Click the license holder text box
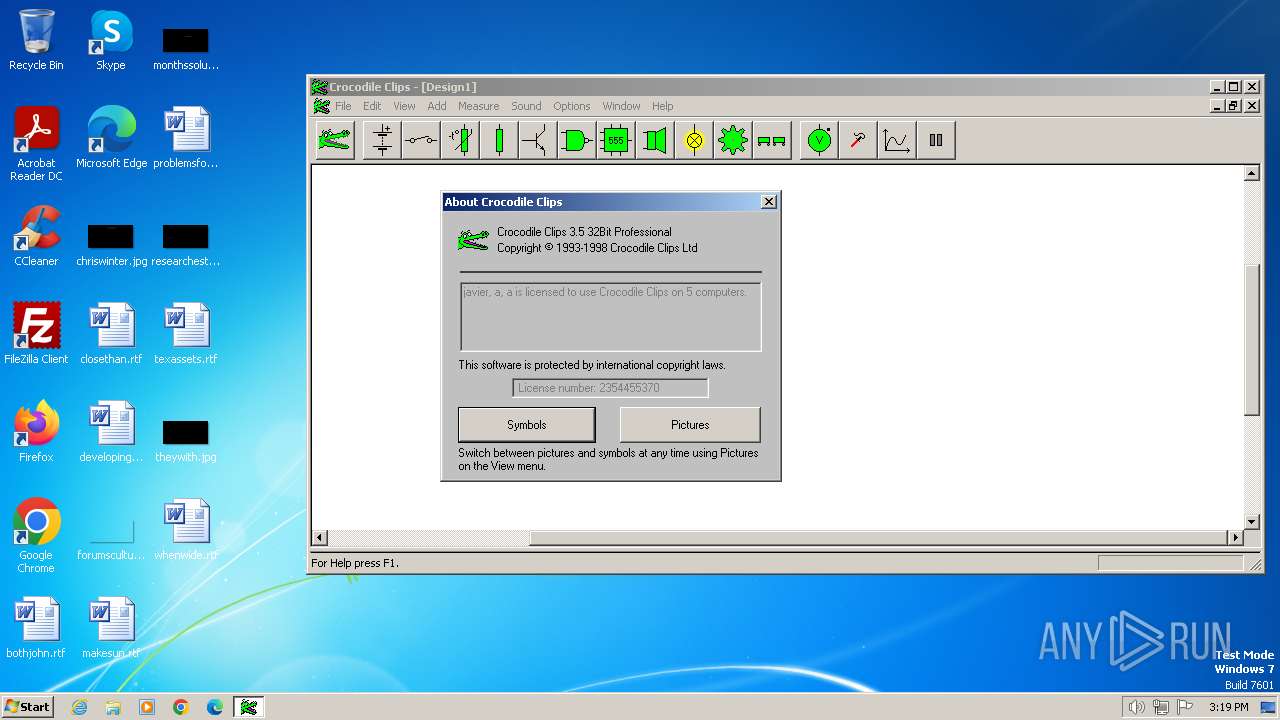 click(610, 317)
